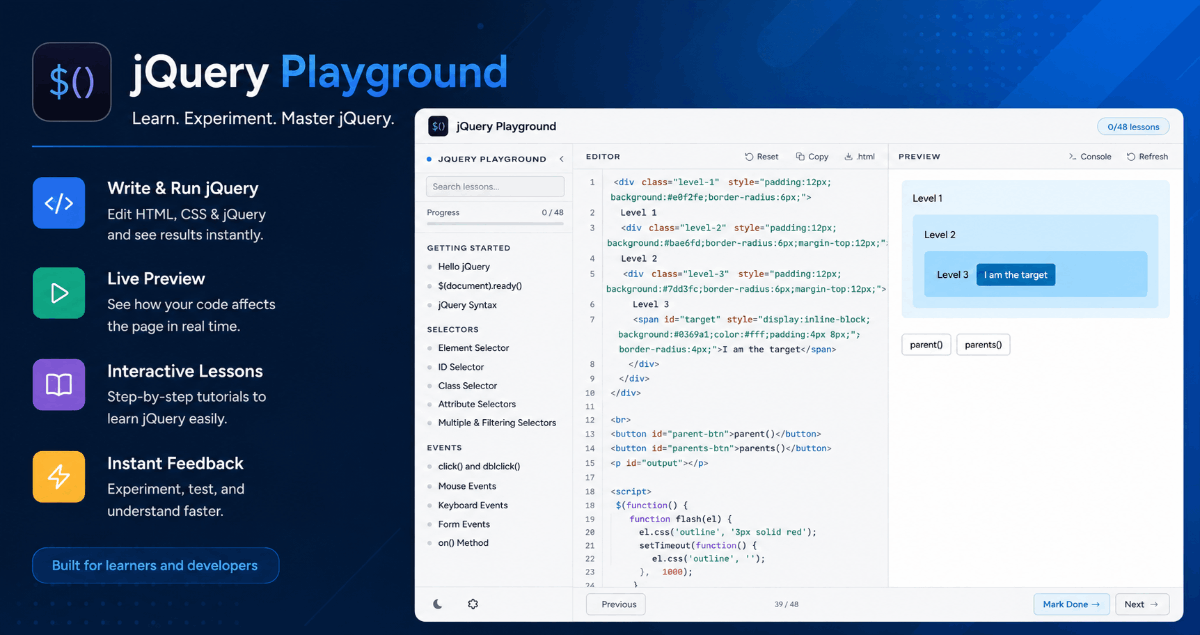Click the blue code brackets feature icon
1200x635 pixels.
[x=59, y=203]
